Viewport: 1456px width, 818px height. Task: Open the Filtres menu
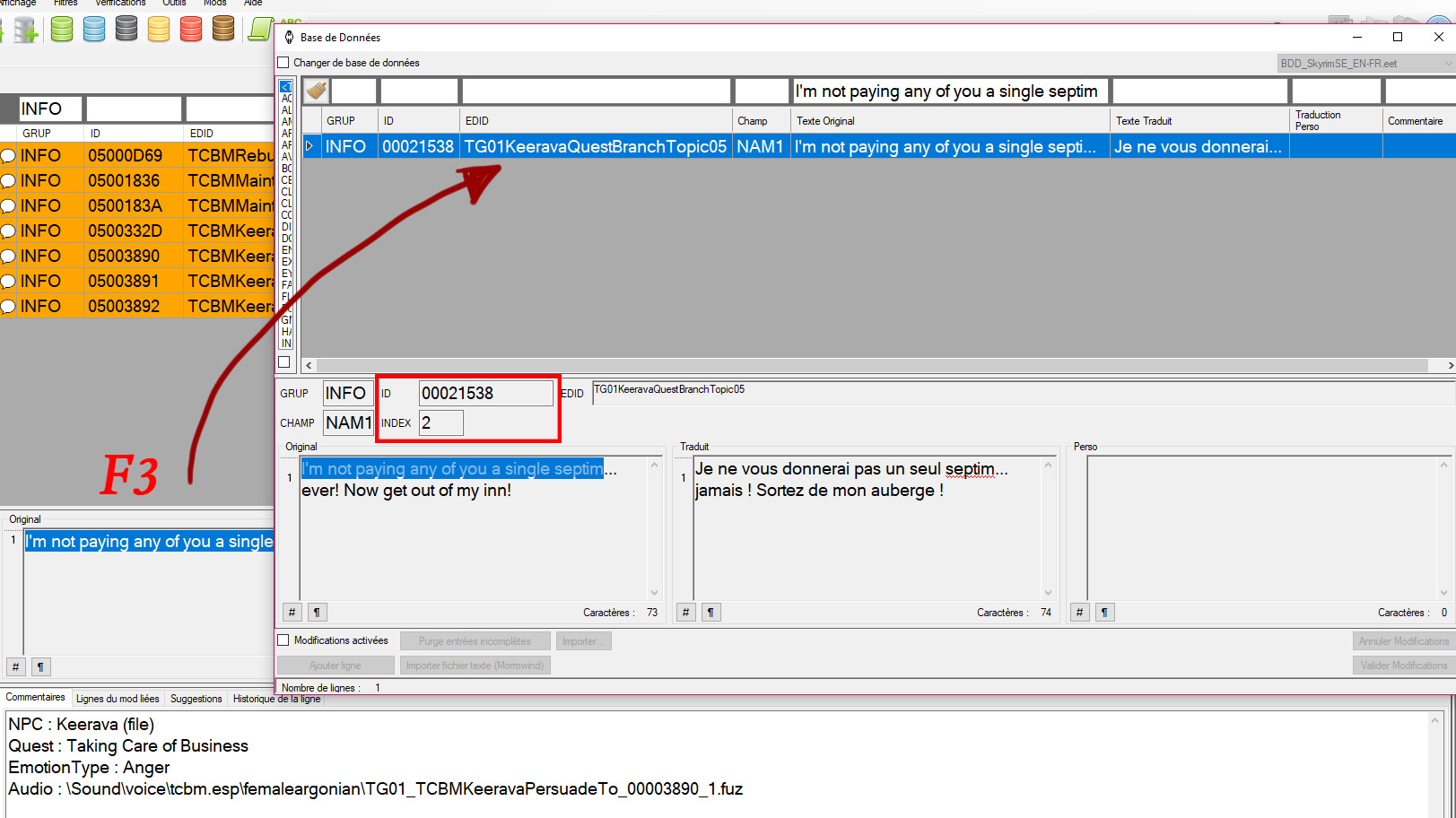[x=65, y=3]
